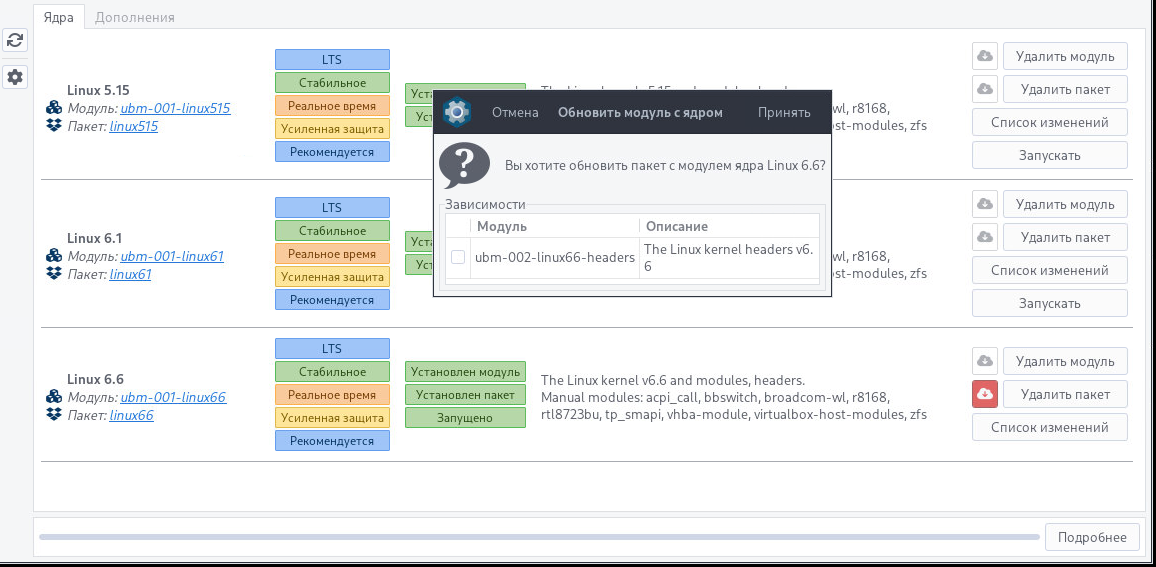Click the Linux 6.6 kernel title
Image resolution: width=1156 pixels, height=567 pixels.
(95, 380)
